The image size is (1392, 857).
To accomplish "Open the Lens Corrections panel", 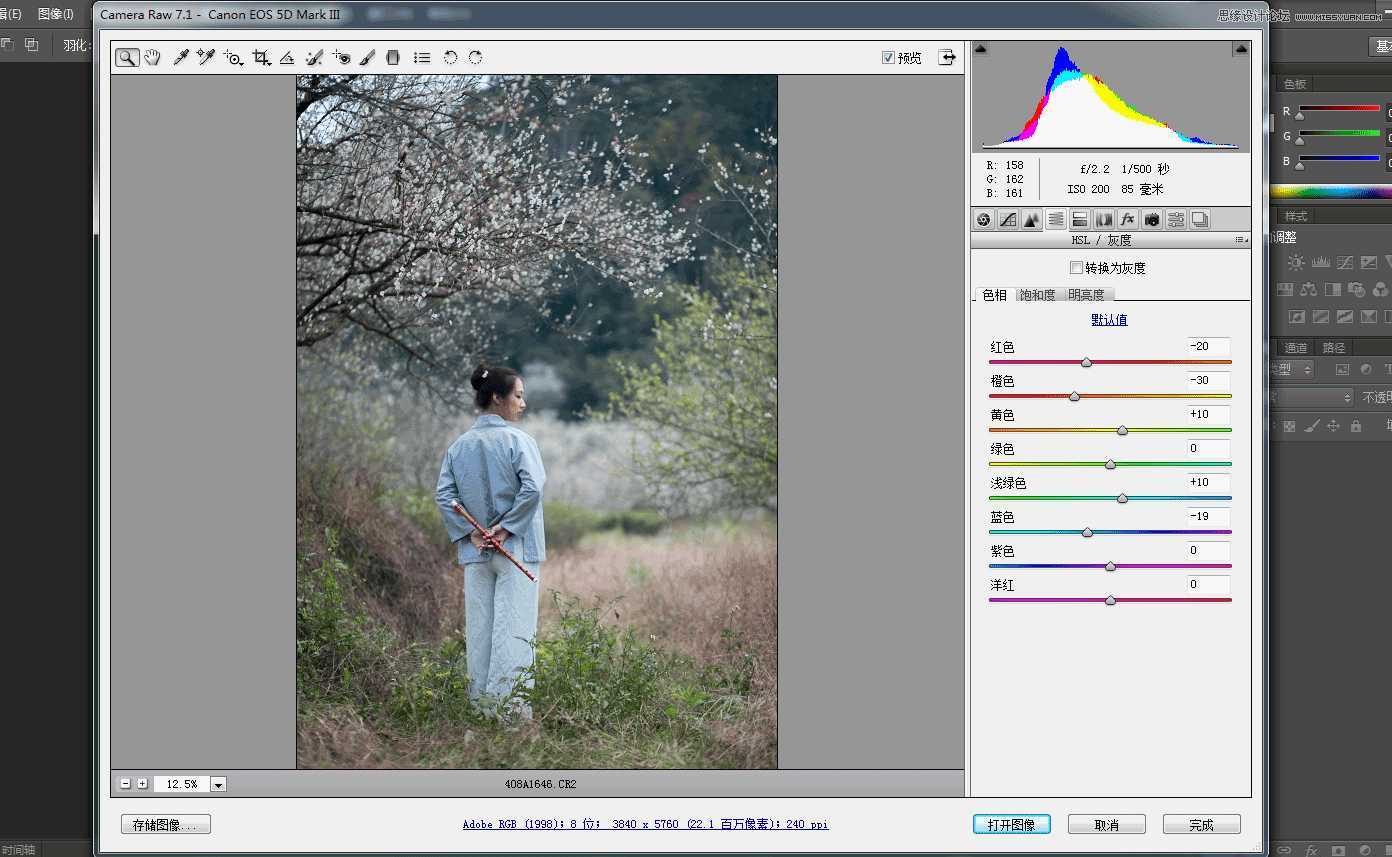I will pos(1104,219).
